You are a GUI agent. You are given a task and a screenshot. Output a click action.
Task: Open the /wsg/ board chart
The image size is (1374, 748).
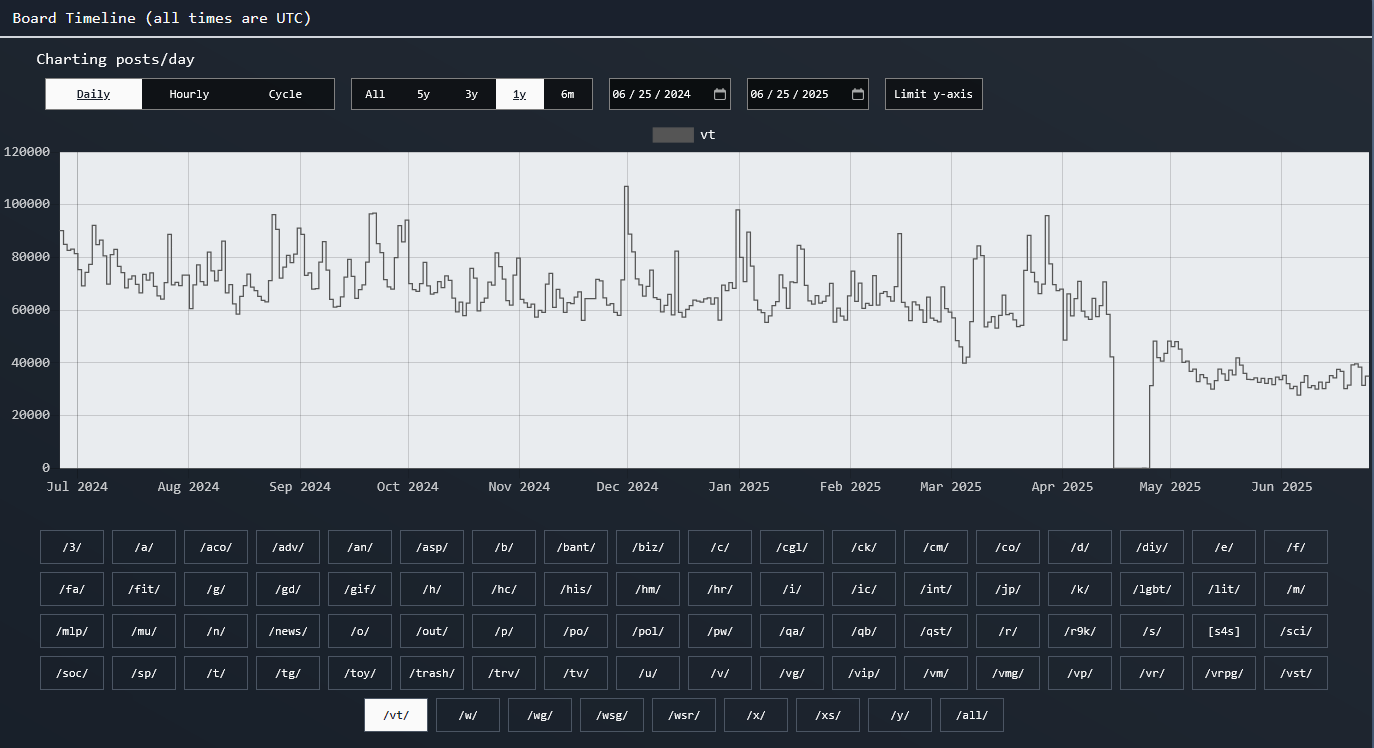point(612,715)
